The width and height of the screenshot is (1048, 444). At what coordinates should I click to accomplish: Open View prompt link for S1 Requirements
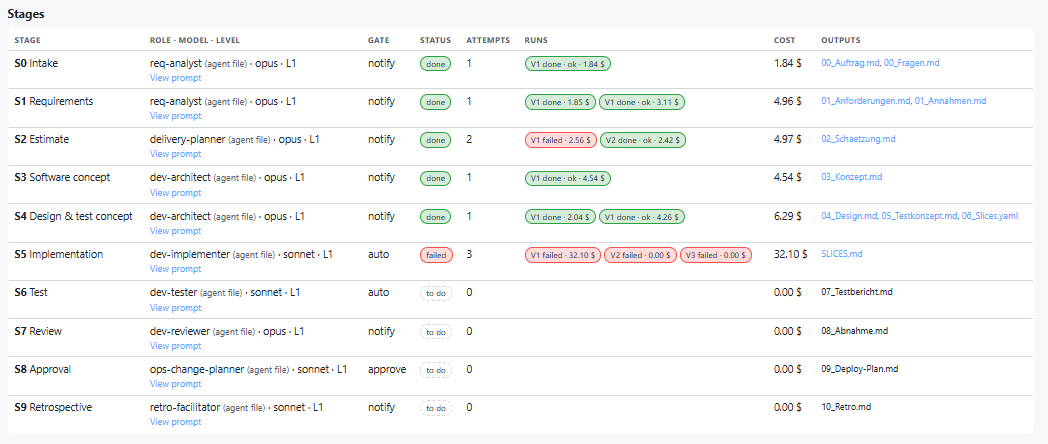tap(175, 116)
